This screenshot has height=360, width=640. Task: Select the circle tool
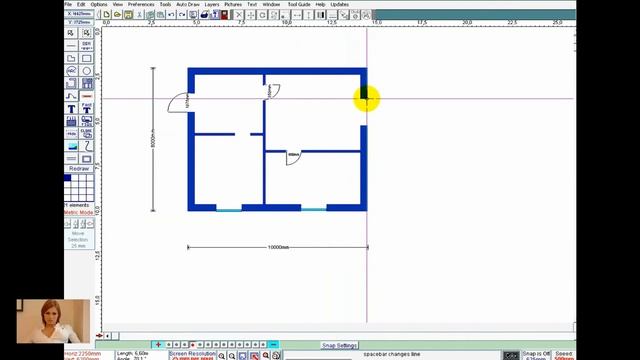tap(87, 71)
